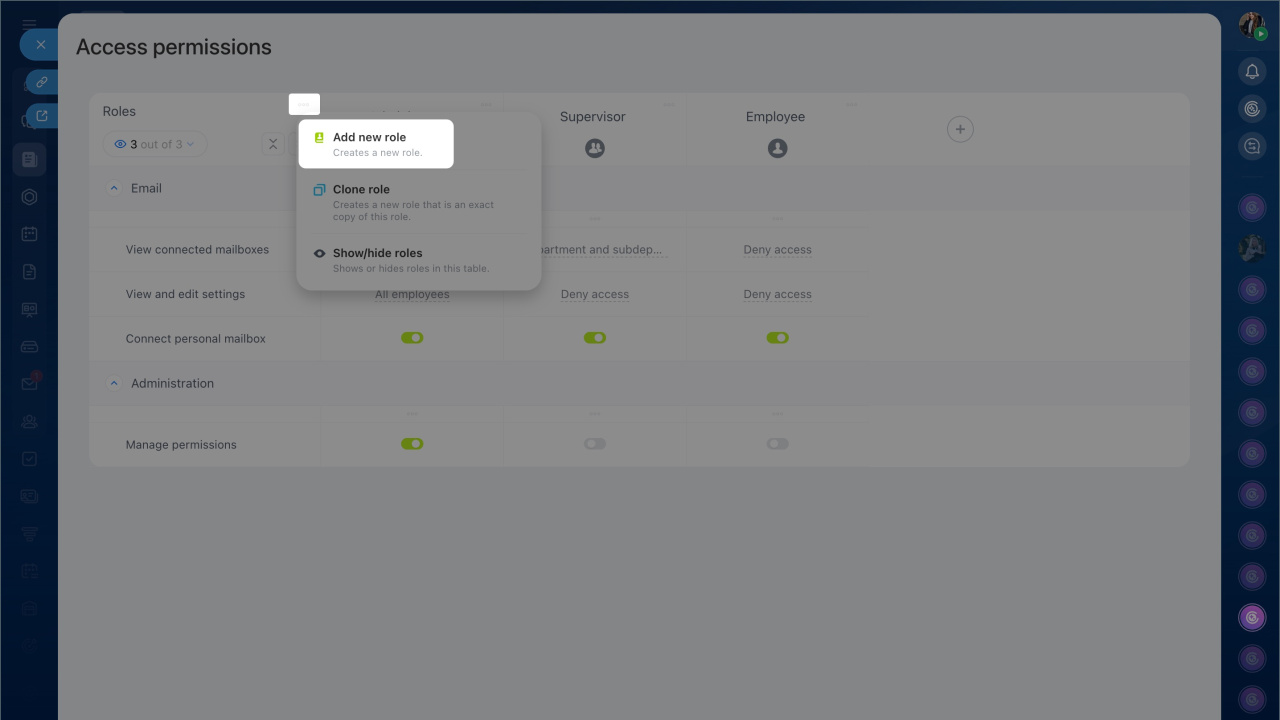Screen dimensions: 1280x720
Task: Click the Supervisor role group icon
Action: 595,148
